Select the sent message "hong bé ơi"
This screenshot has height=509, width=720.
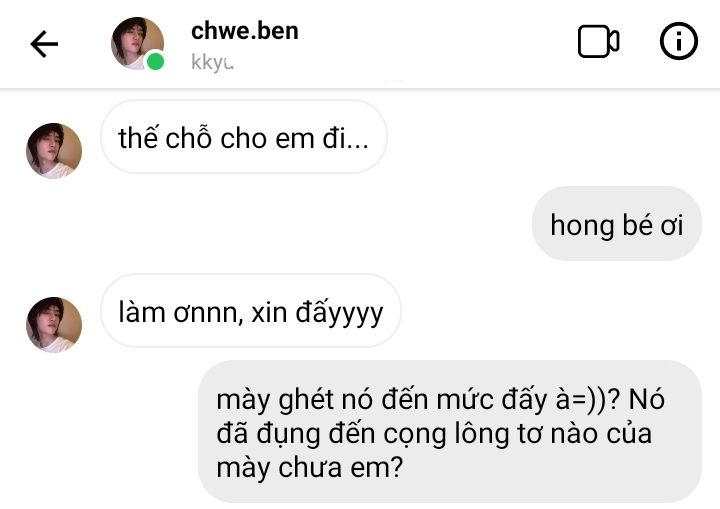[617, 224]
